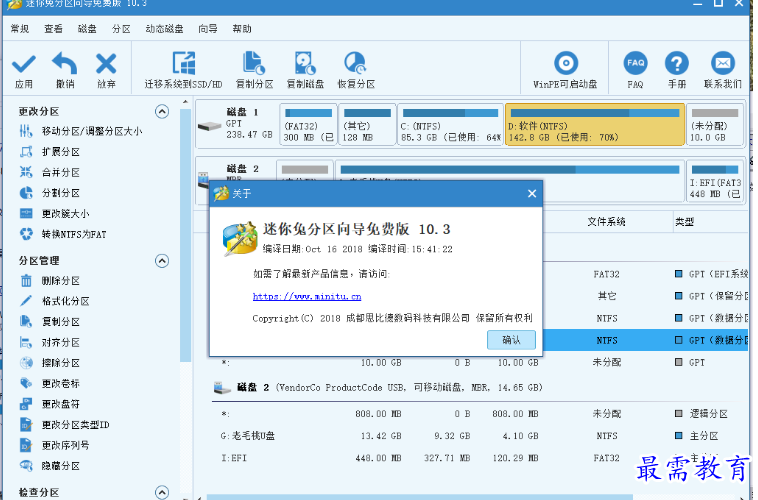This screenshot has height=500, width=758.
Task: Select the 未分配 10.0 GB block
Action: pyautogui.click(x=714, y=125)
